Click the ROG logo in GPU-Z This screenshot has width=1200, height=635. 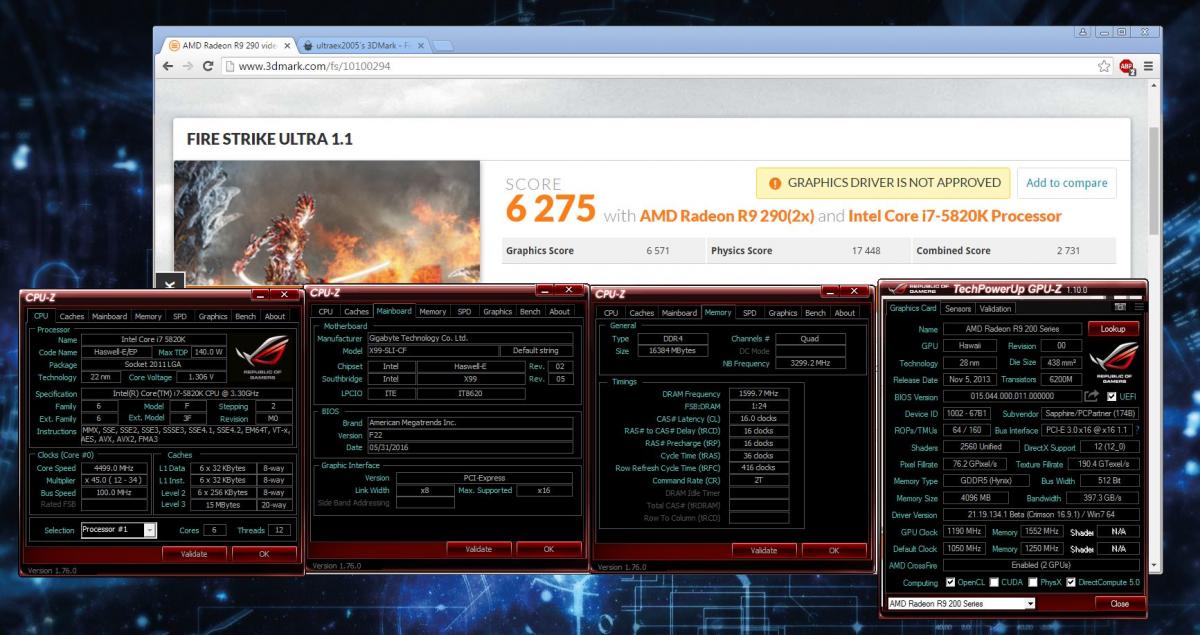tap(1114, 362)
